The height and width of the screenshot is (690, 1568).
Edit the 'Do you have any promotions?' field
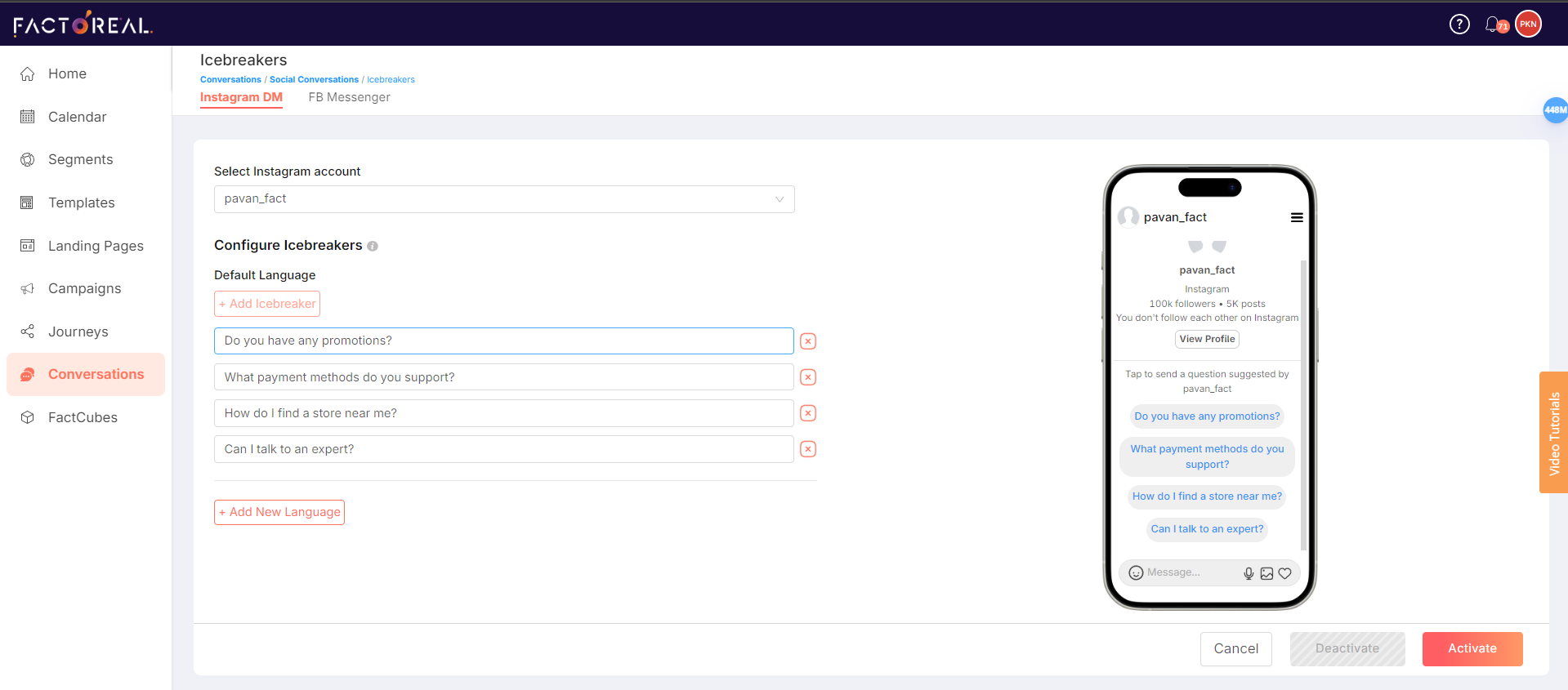pos(504,341)
